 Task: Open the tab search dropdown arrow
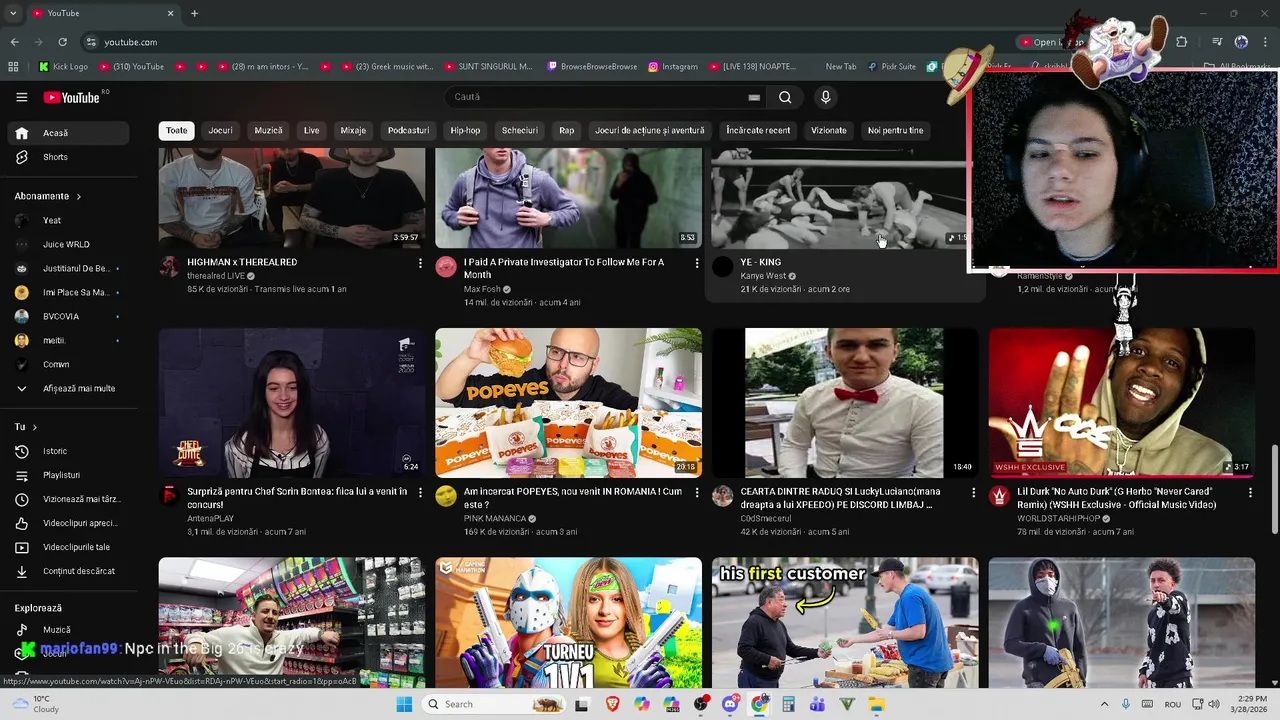(x=13, y=13)
